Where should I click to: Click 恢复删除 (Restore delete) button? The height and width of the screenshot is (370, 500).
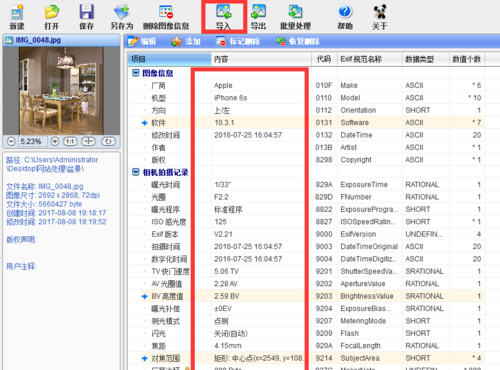click(x=297, y=41)
